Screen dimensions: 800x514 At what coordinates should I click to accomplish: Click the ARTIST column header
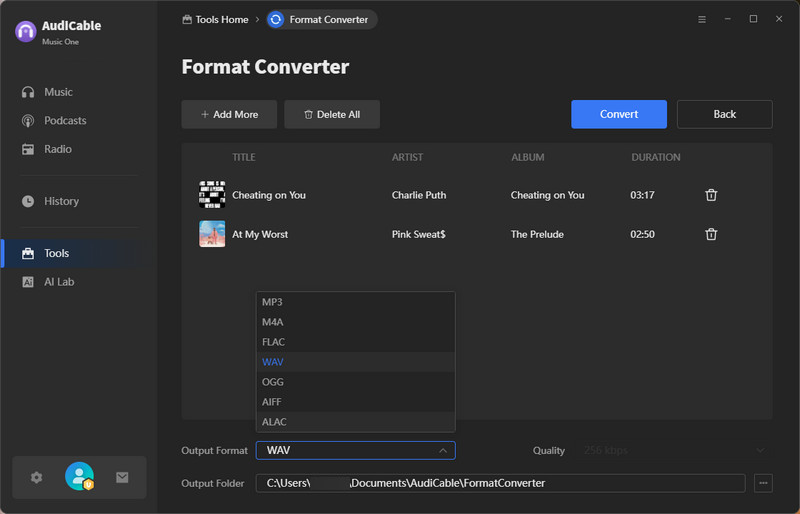[x=407, y=157]
